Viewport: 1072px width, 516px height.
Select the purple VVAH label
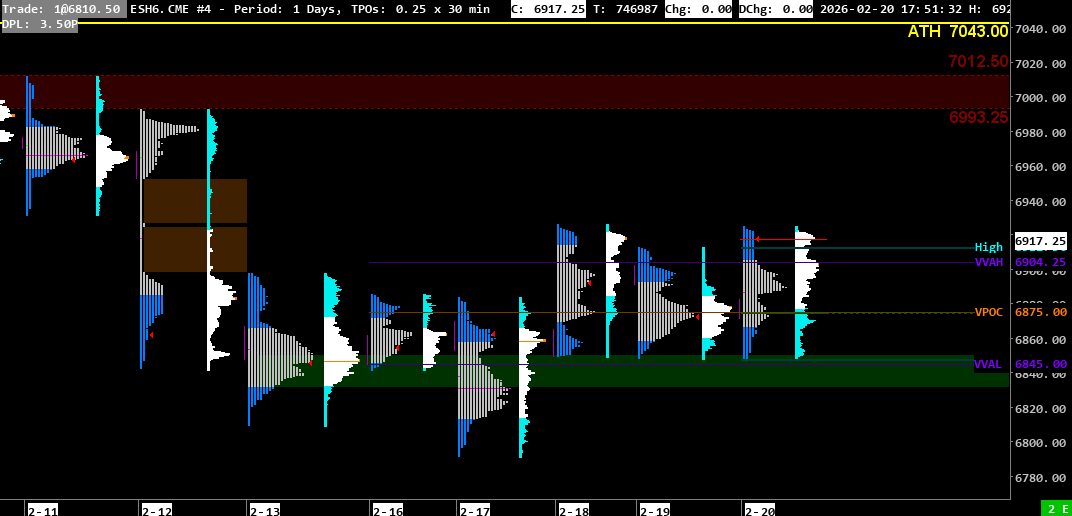[x=988, y=262]
